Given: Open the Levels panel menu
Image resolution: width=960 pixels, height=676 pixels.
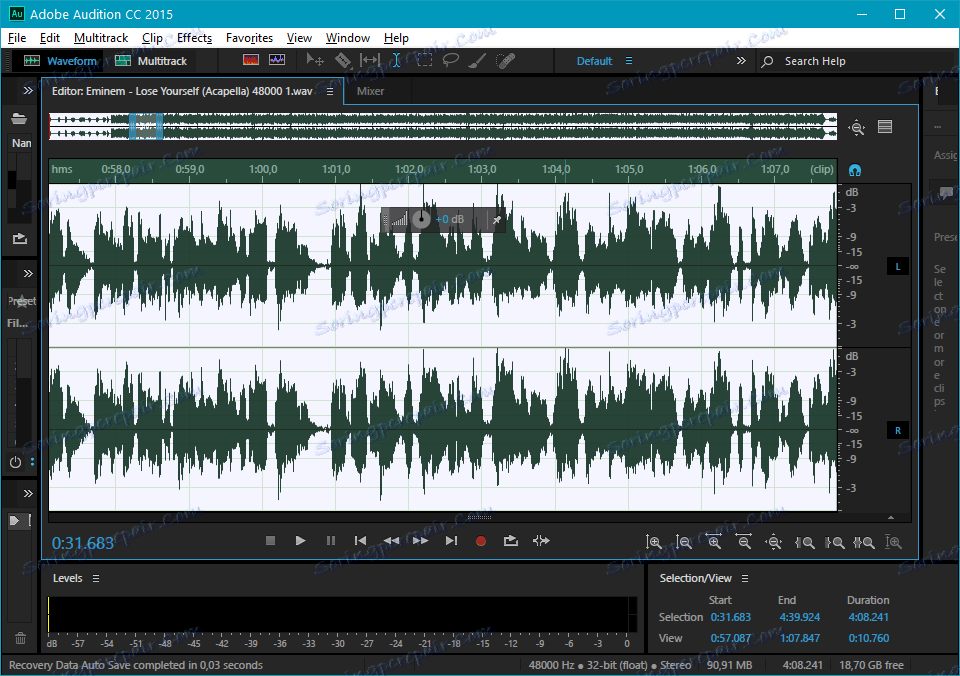Looking at the screenshot, I should click(x=96, y=579).
